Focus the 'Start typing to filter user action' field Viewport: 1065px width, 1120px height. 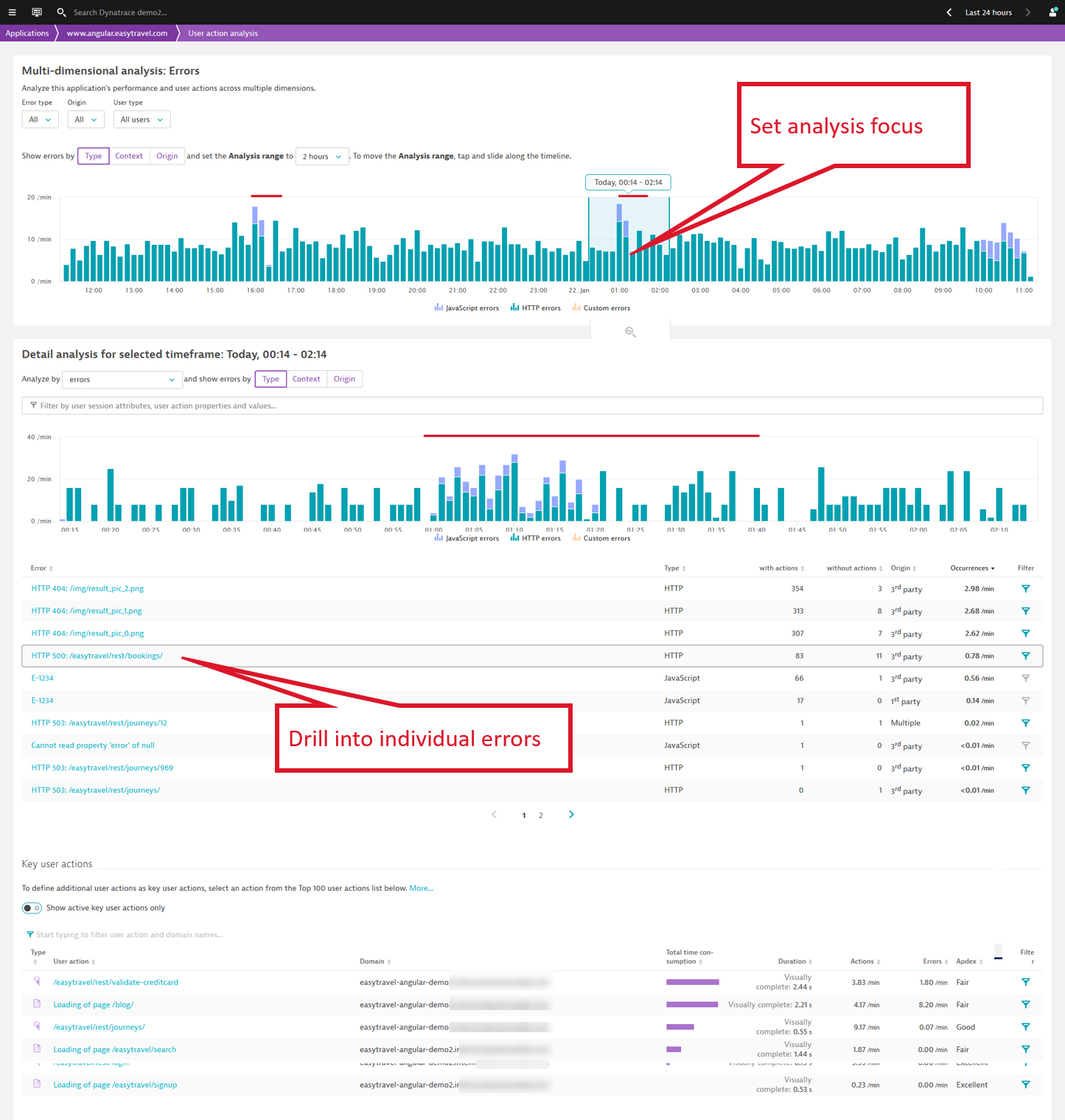pyautogui.click(x=129, y=934)
